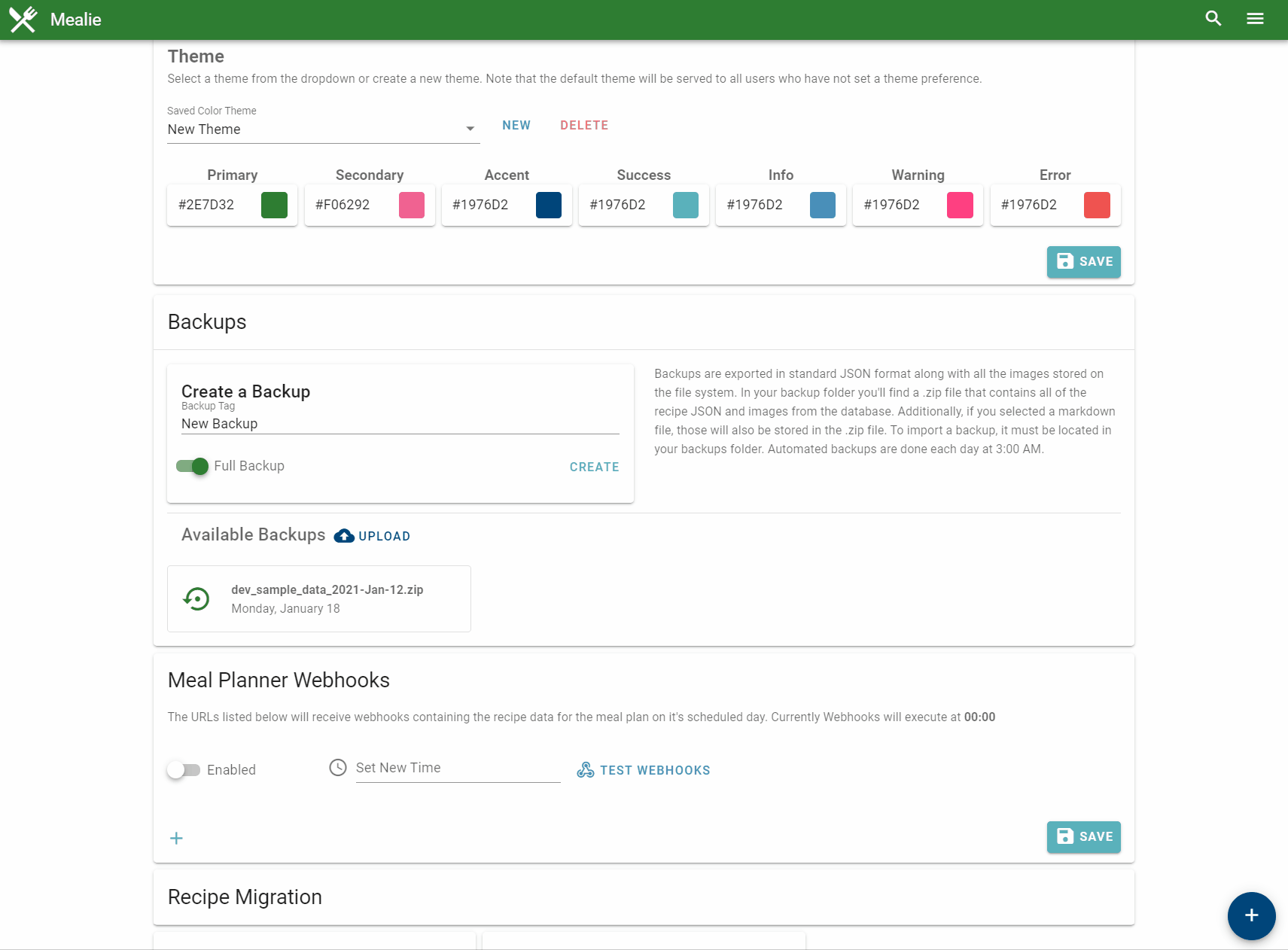Viewport: 1288px width, 950px height.
Task: Click the clock icon beside Set New Time
Action: click(338, 768)
